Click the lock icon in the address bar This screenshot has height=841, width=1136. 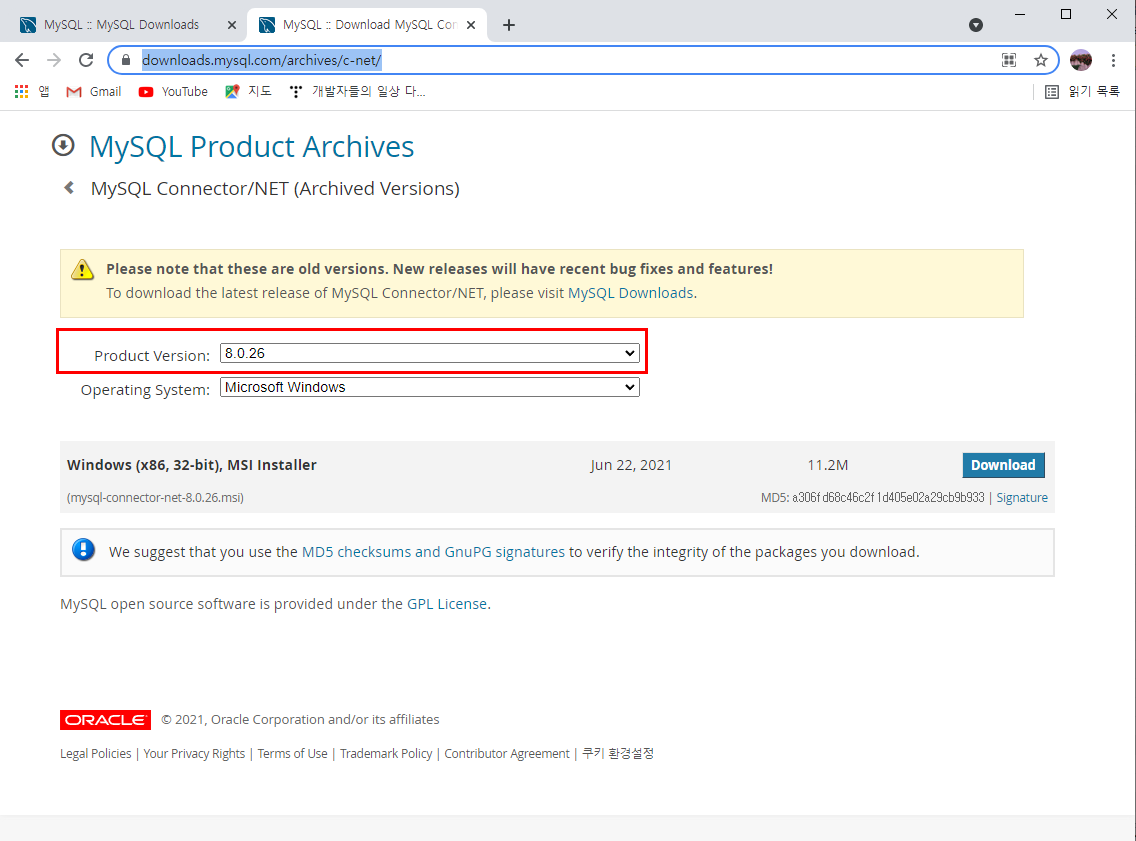pyautogui.click(x=126, y=60)
